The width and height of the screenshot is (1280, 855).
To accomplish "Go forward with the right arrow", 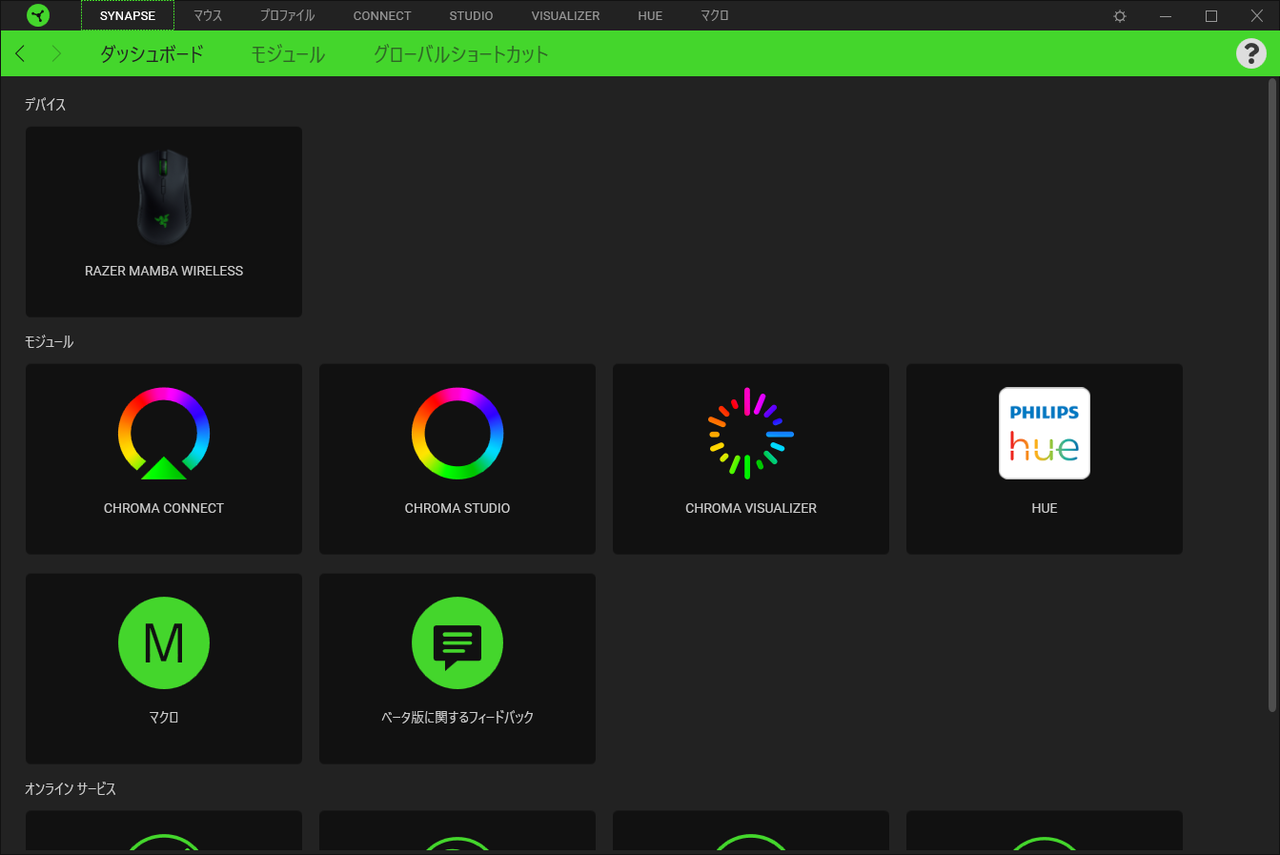I will 56,54.
